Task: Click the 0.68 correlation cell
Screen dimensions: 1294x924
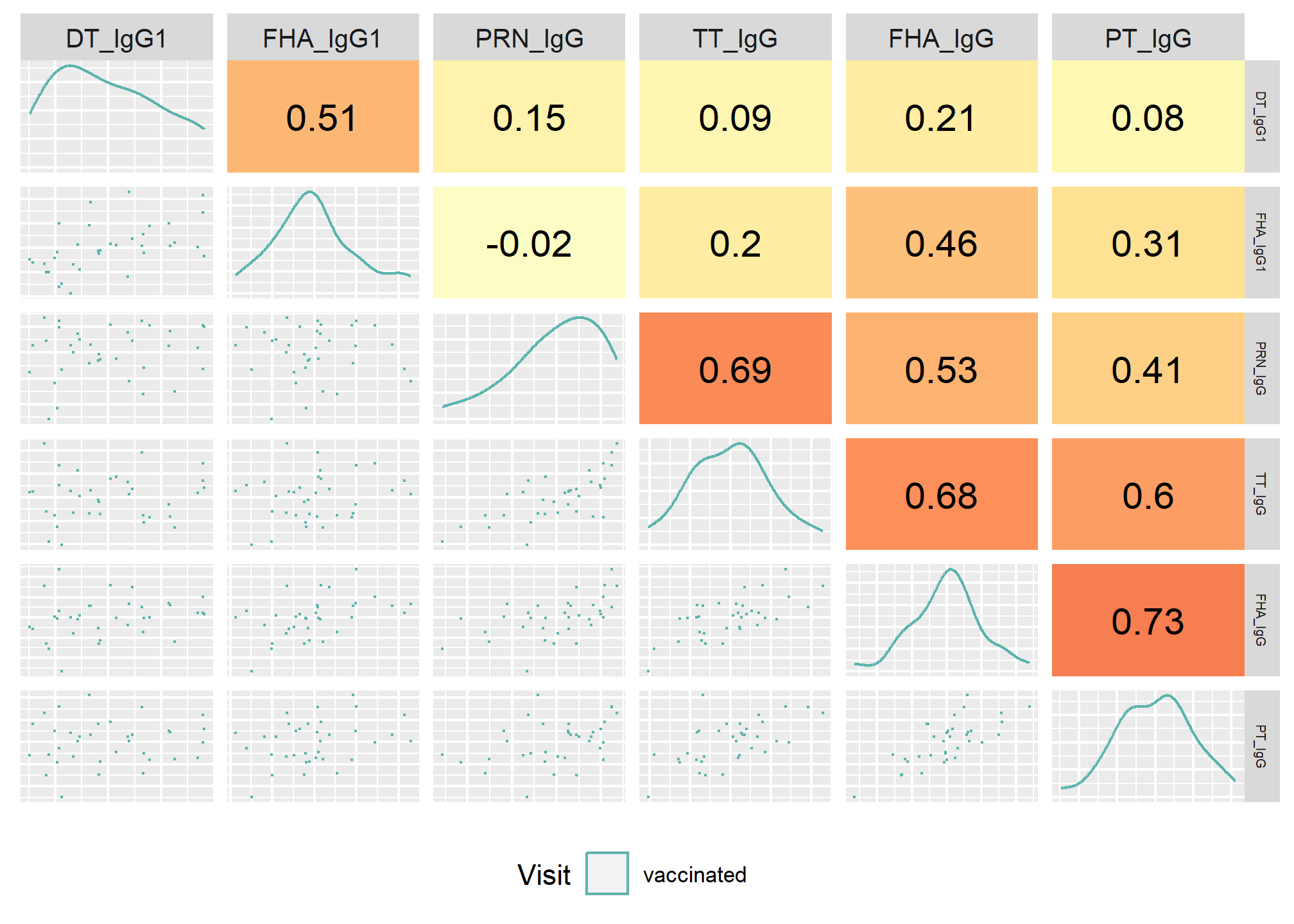Action: tap(942, 494)
